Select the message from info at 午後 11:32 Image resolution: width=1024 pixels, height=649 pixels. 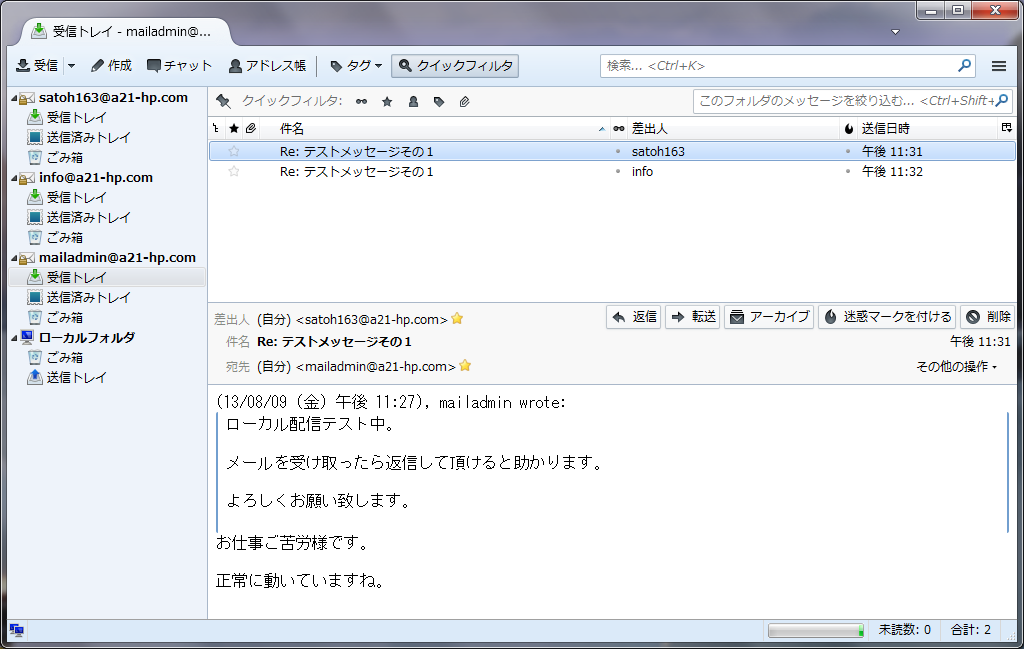tap(612, 172)
